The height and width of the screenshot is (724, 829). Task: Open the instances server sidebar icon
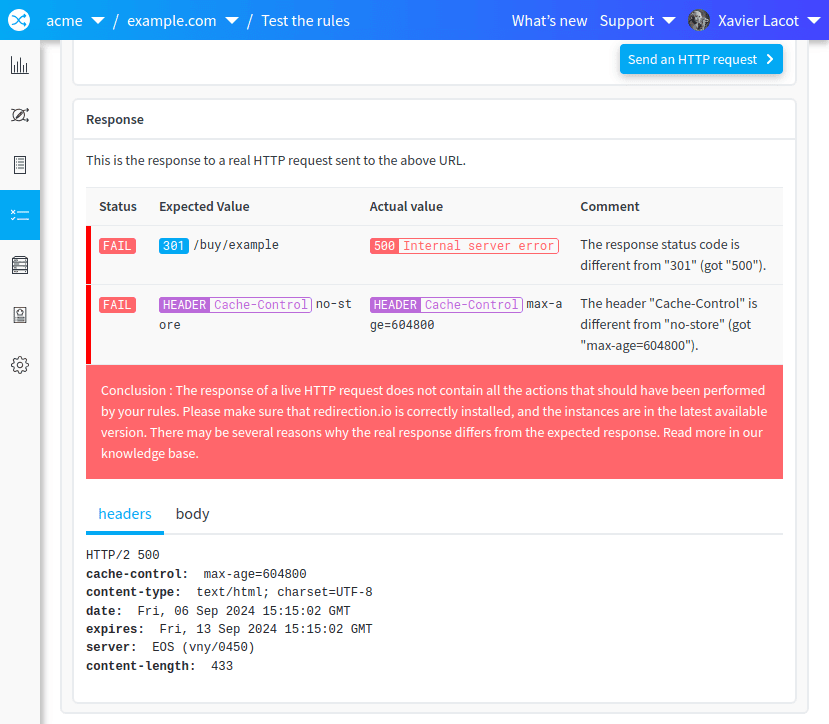(x=20, y=265)
